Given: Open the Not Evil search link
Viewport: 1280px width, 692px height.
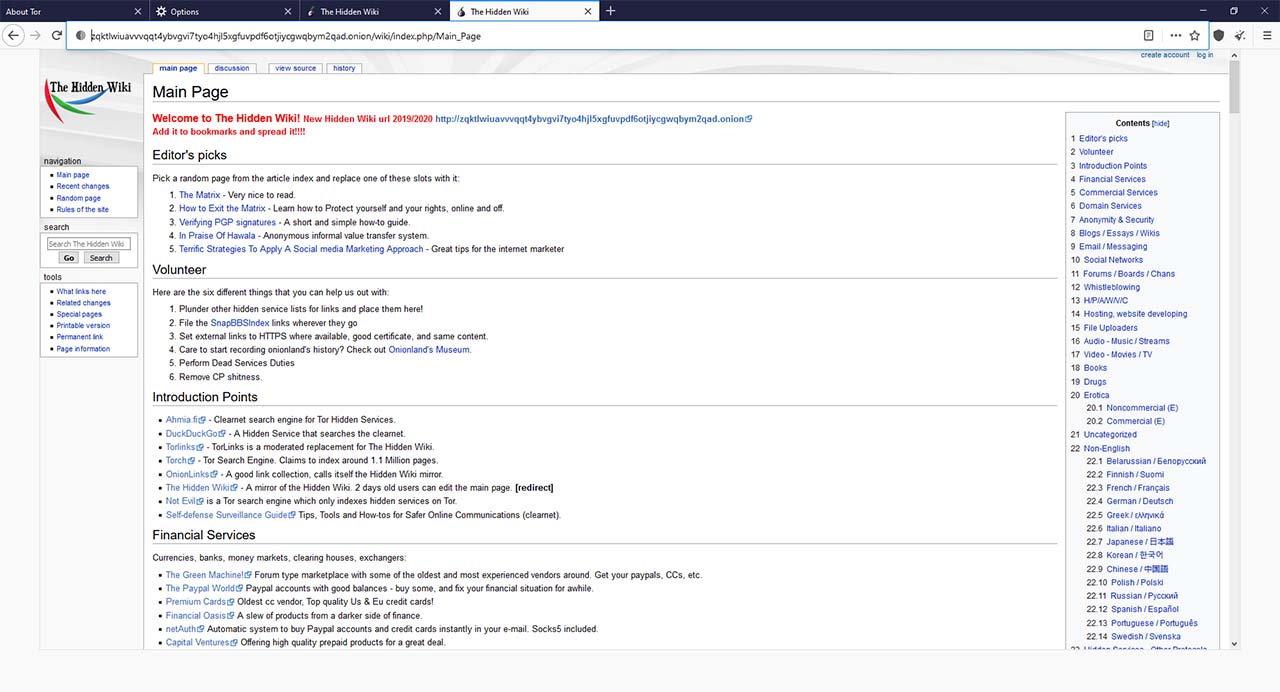Looking at the screenshot, I should pos(184,501).
